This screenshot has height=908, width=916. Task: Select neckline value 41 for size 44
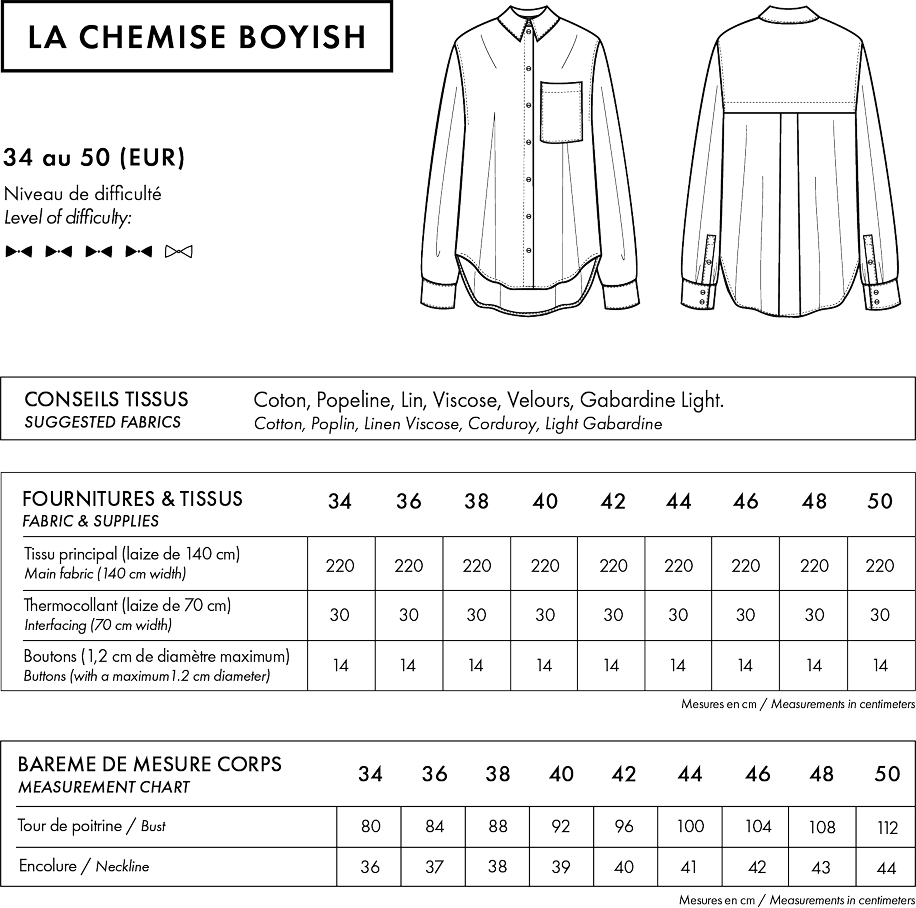pos(688,868)
